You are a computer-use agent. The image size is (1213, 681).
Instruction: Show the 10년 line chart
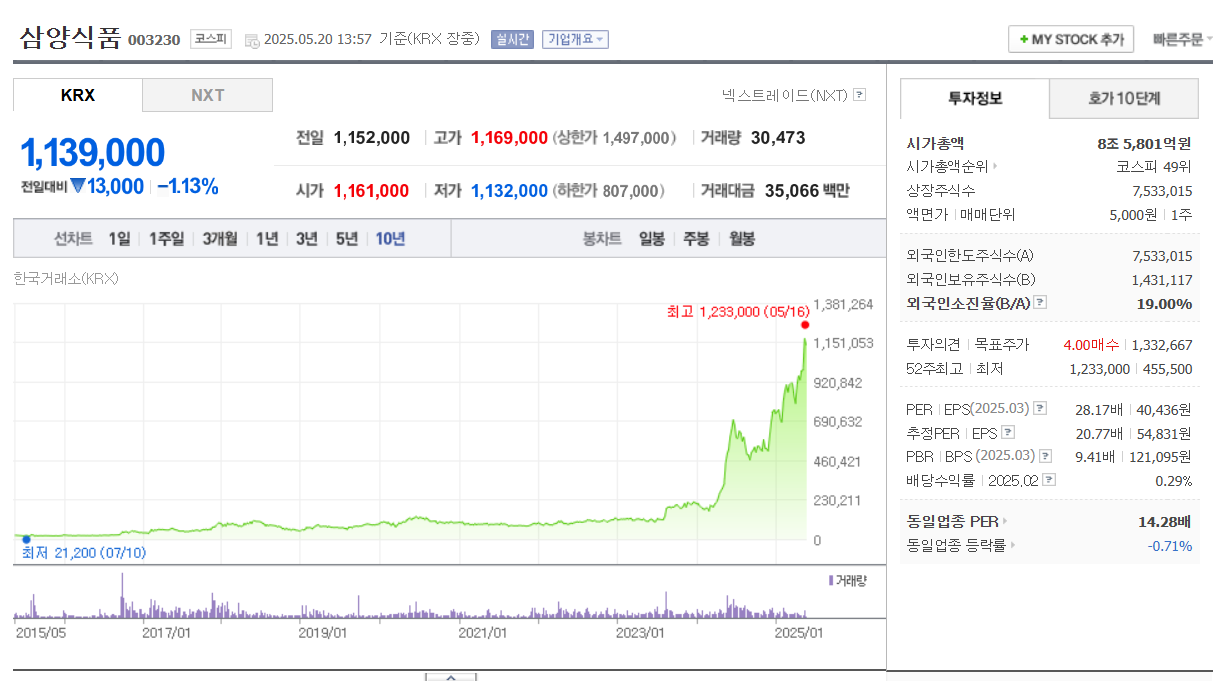tap(390, 239)
